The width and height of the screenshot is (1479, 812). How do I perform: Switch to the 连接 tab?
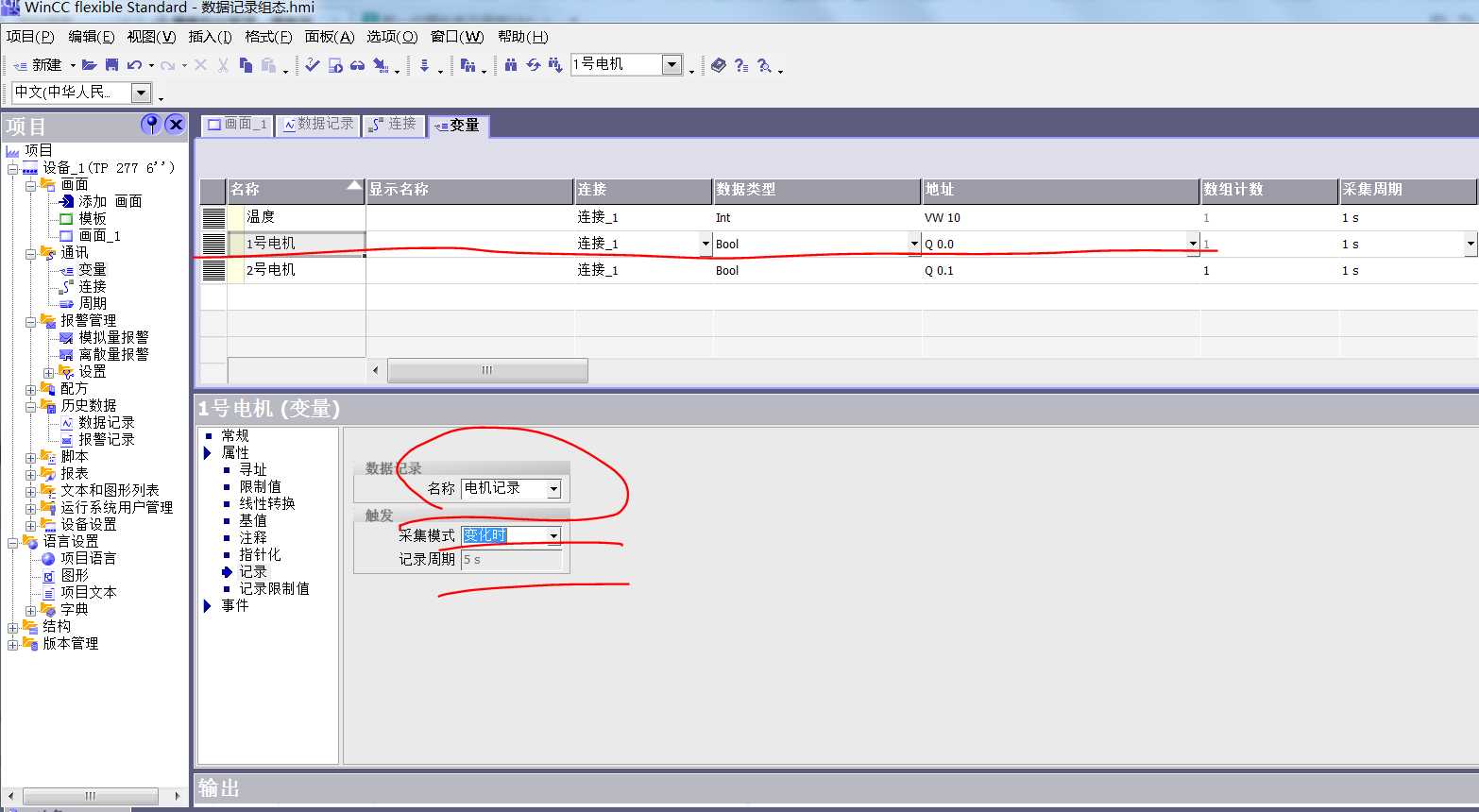point(393,125)
